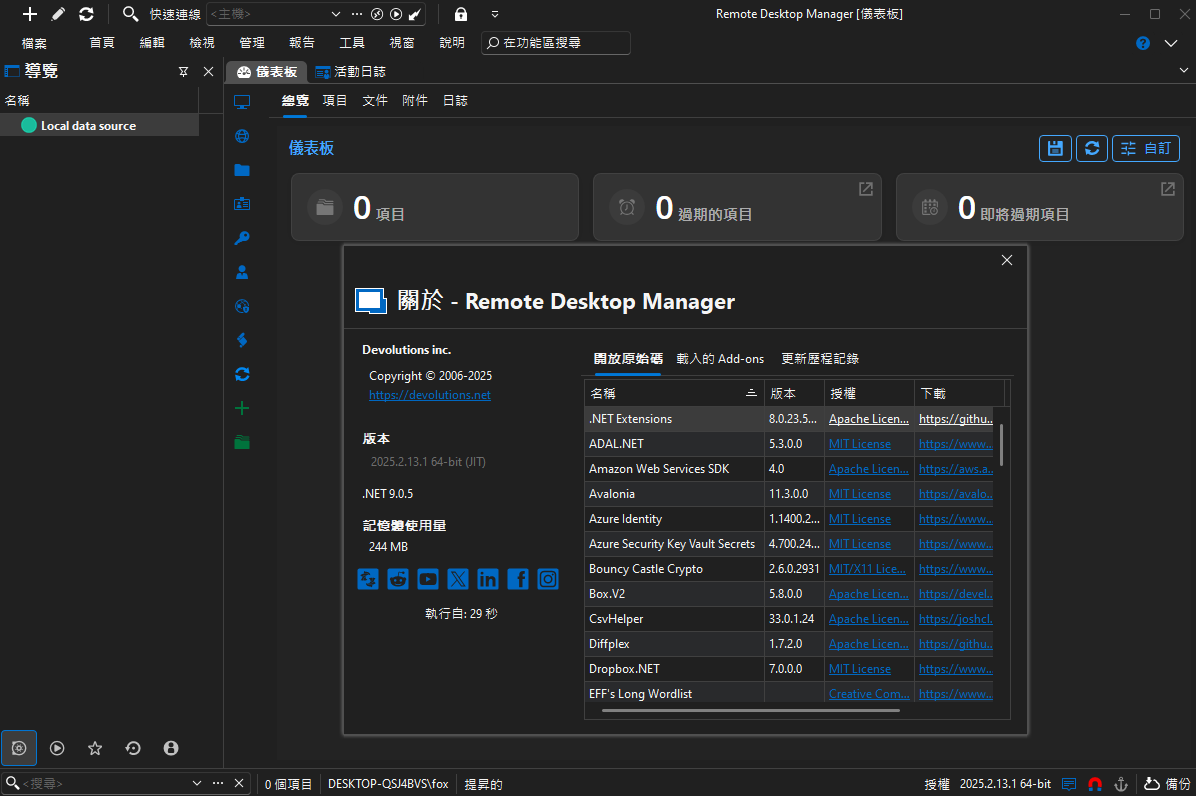Select the blue folder icon in sidebar
1196x796 pixels.
(242, 170)
